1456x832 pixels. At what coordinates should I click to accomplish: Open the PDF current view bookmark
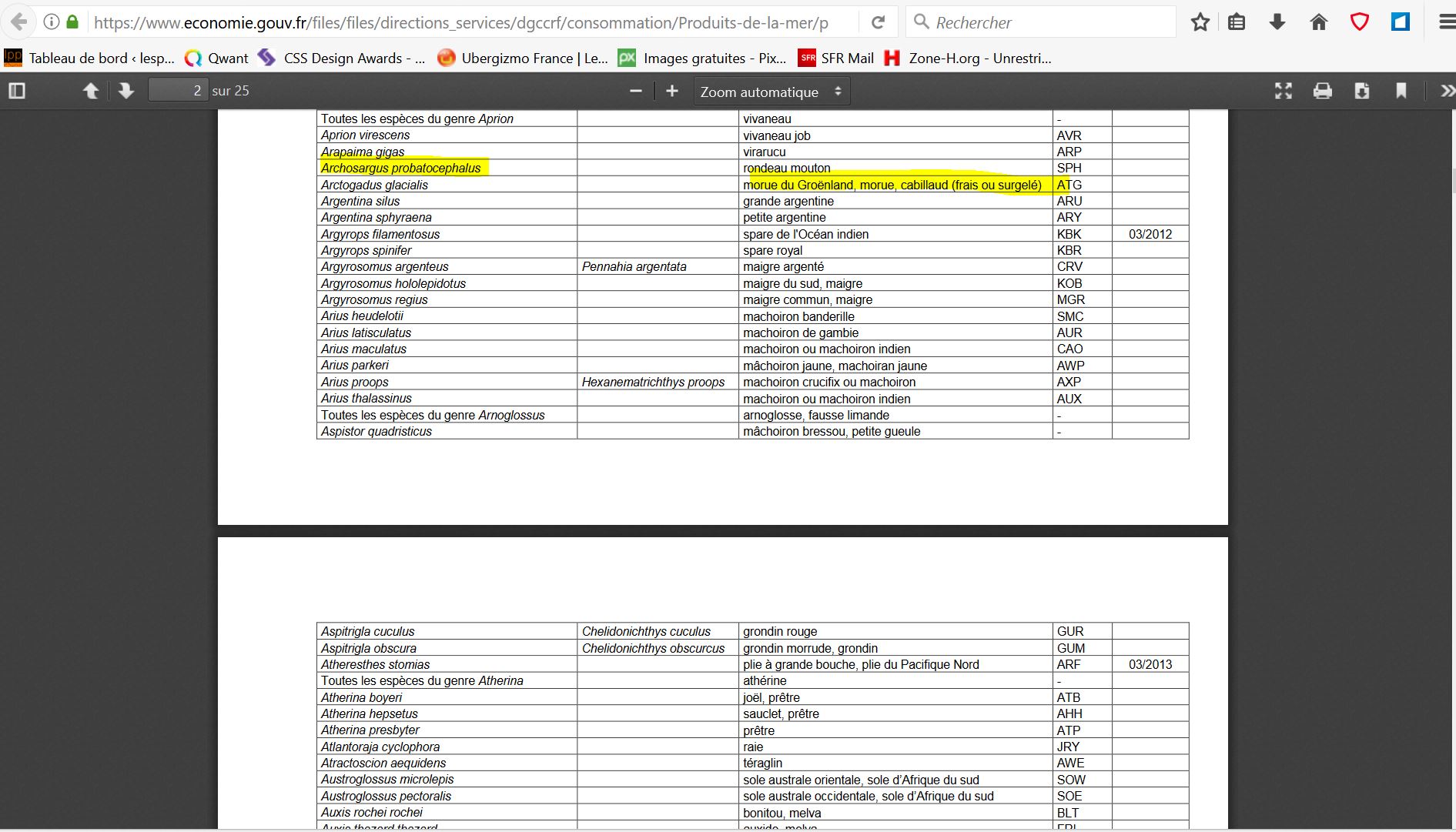click(1401, 91)
